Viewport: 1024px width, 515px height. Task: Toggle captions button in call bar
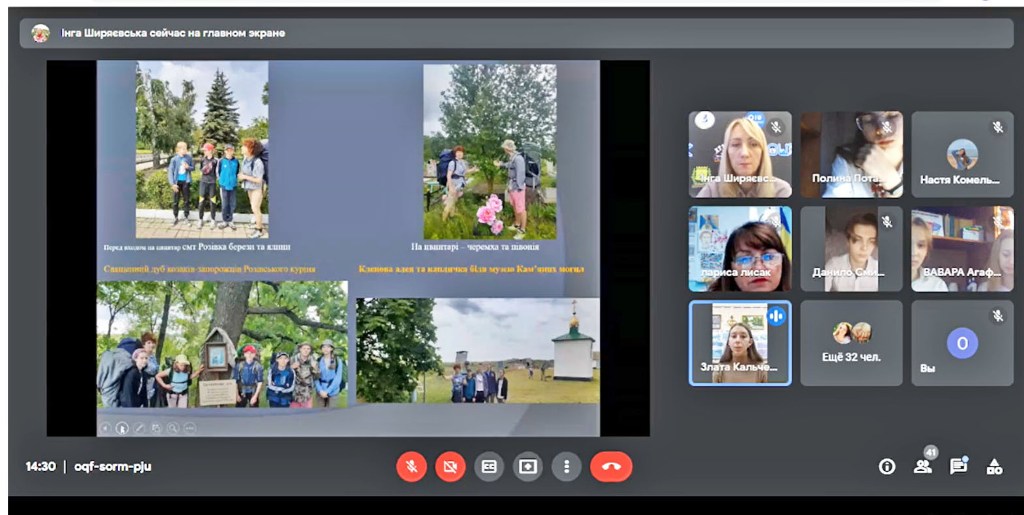pyautogui.click(x=489, y=466)
